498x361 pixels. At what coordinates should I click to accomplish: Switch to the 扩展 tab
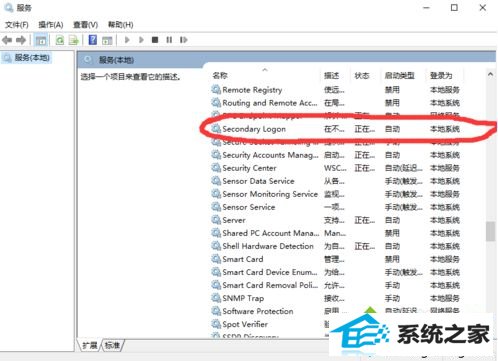(x=90, y=345)
